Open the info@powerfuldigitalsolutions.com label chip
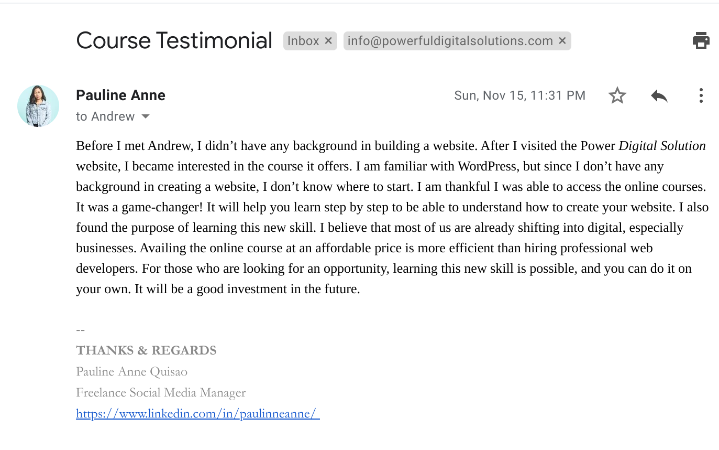Viewport: 719px width, 450px height. point(450,41)
